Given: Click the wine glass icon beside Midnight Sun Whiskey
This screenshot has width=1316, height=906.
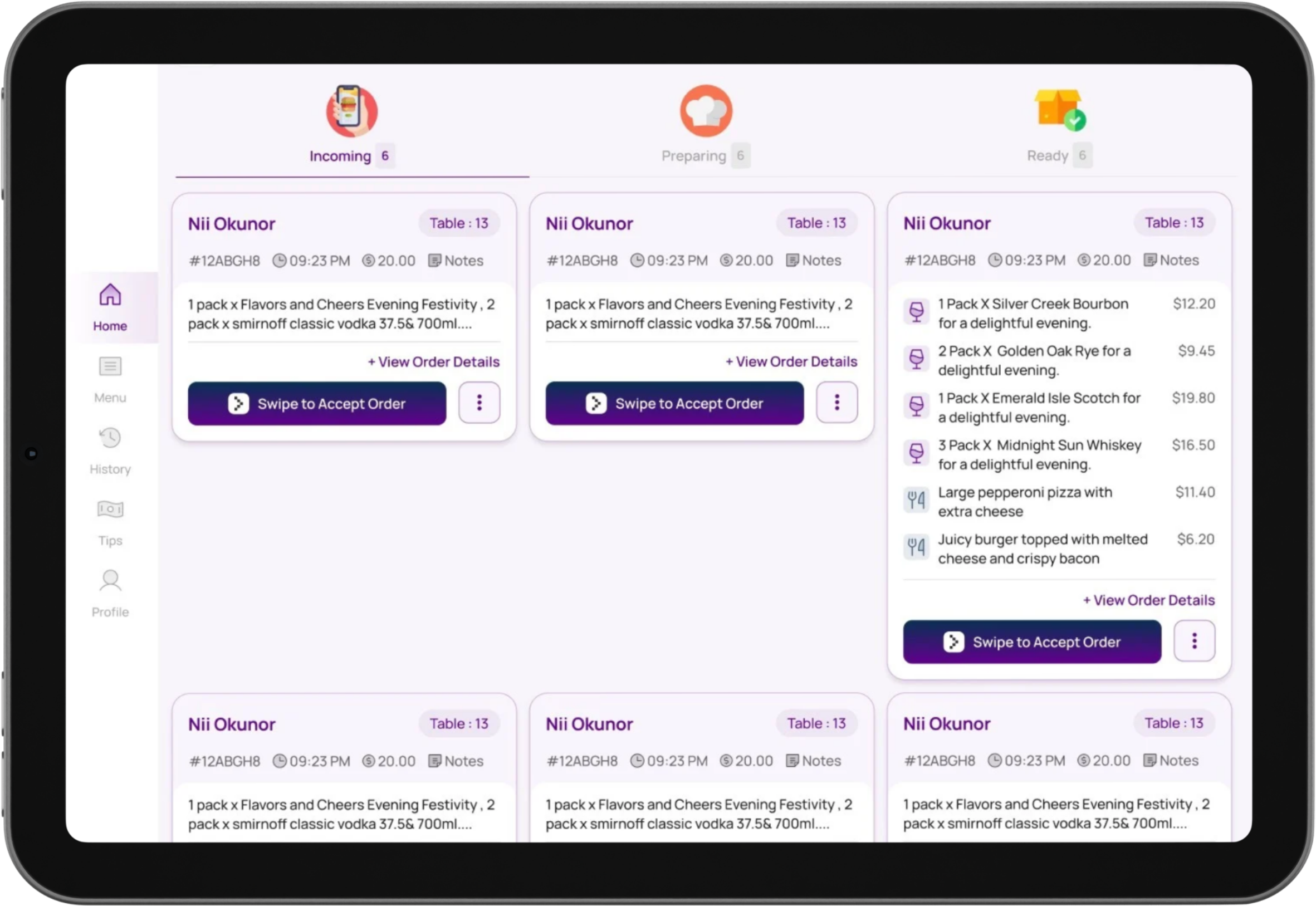Looking at the screenshot, I should [916, 453].
